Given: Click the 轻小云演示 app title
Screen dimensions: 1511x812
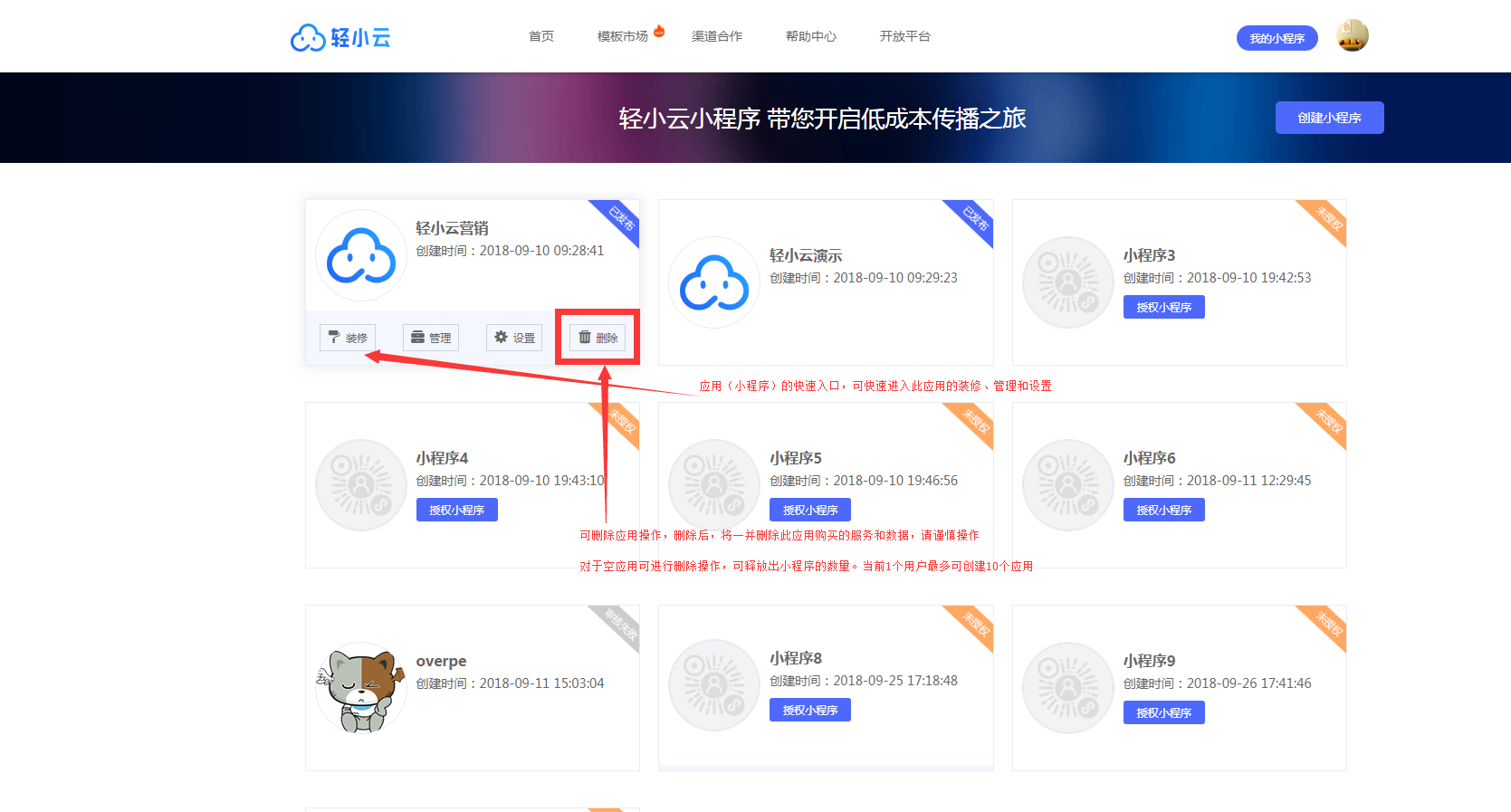Looking at the screenshot, I should pyautogui.click(x=806, y=255).
